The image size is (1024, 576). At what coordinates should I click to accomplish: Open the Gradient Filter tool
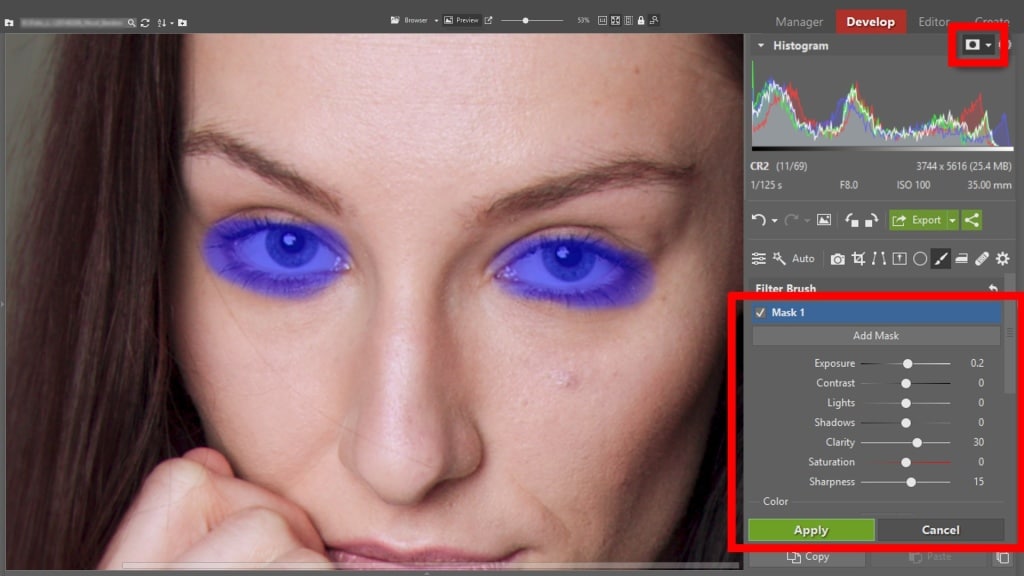pos(898,258)
